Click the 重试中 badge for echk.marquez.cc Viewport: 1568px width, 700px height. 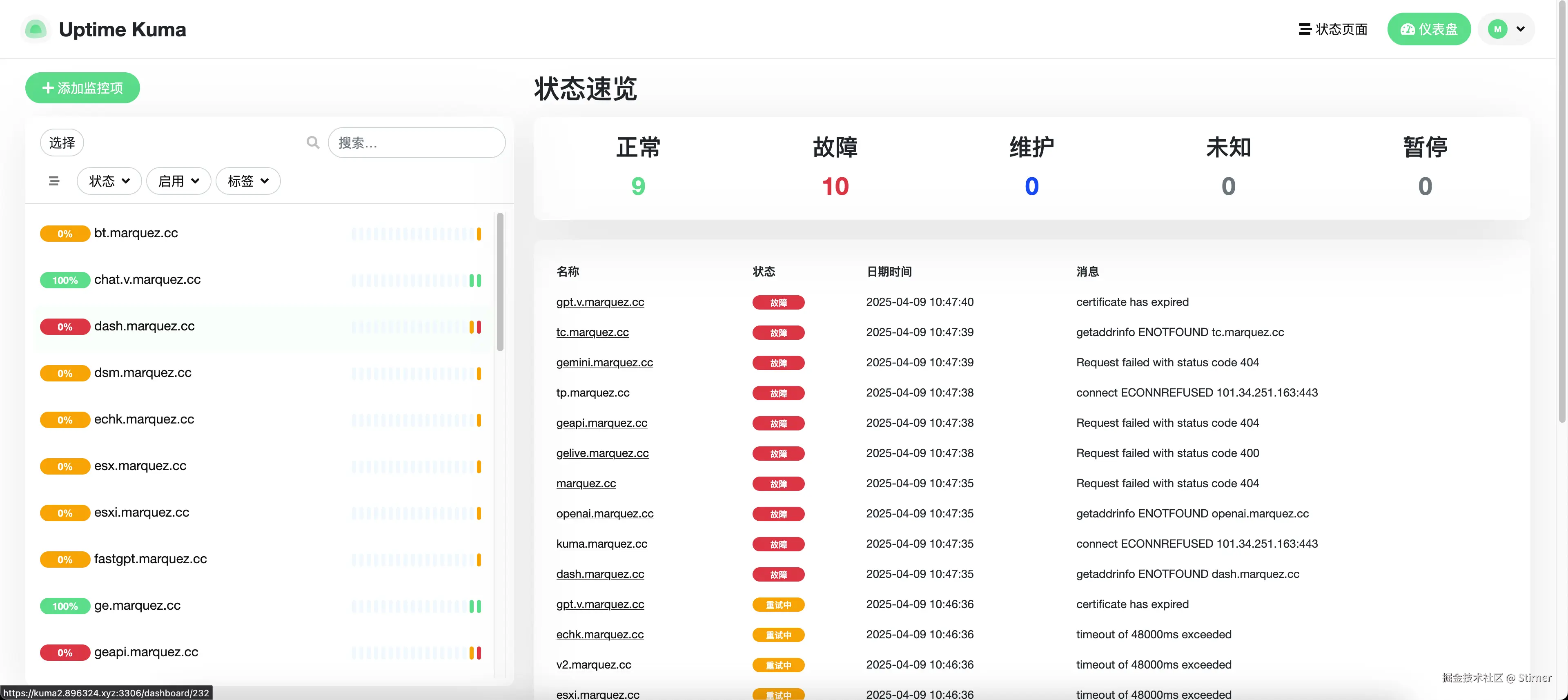[778, 635]
